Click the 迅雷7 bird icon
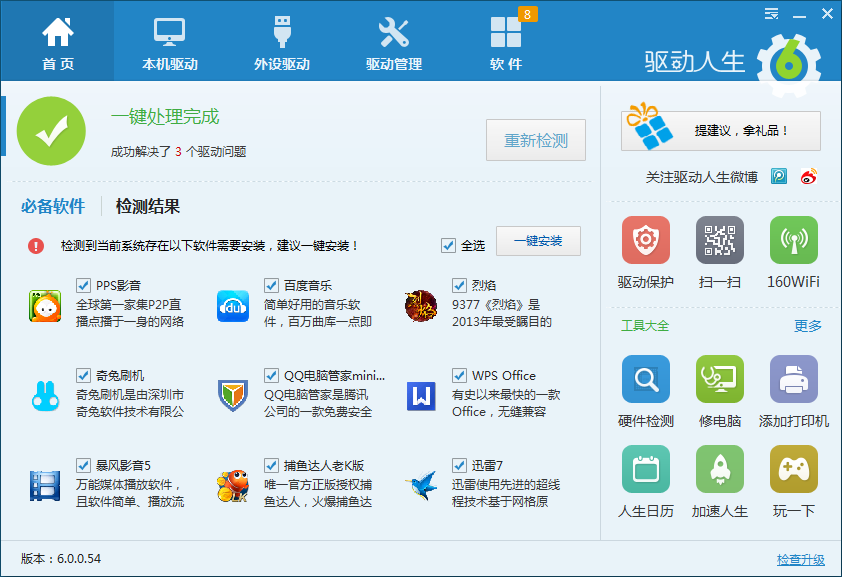Screen dimensions: 842x577 coord(421,486)
